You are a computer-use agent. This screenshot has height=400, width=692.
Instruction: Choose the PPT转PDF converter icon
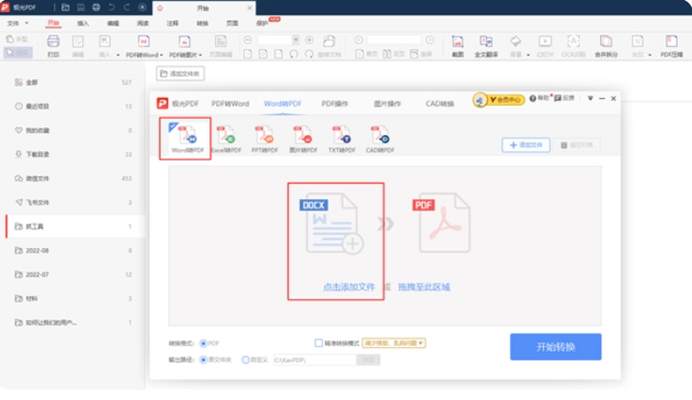tap(263, 137)
